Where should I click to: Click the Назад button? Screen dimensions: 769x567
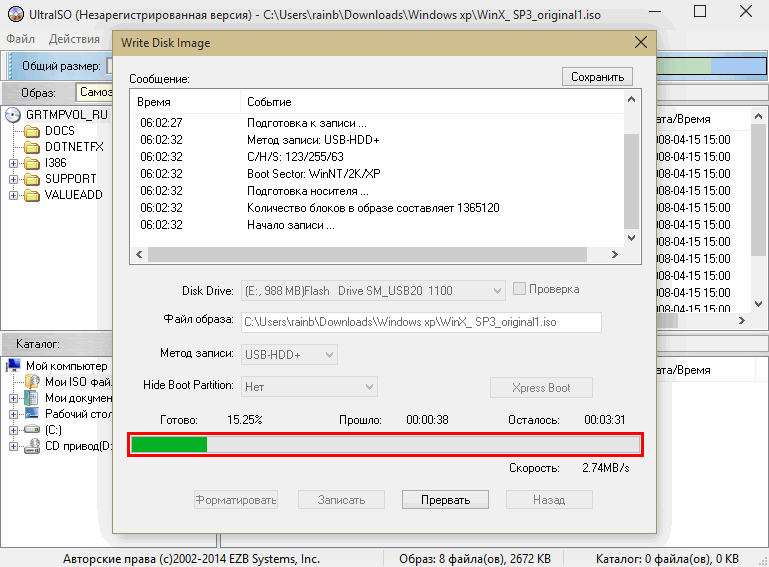[549, 499]
